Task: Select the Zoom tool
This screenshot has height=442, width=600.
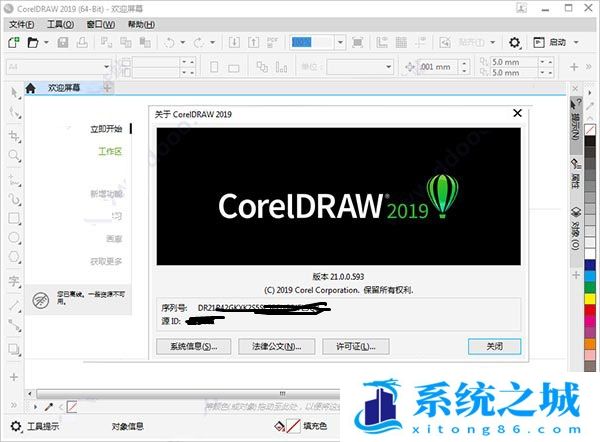Action: pos(15,156)
